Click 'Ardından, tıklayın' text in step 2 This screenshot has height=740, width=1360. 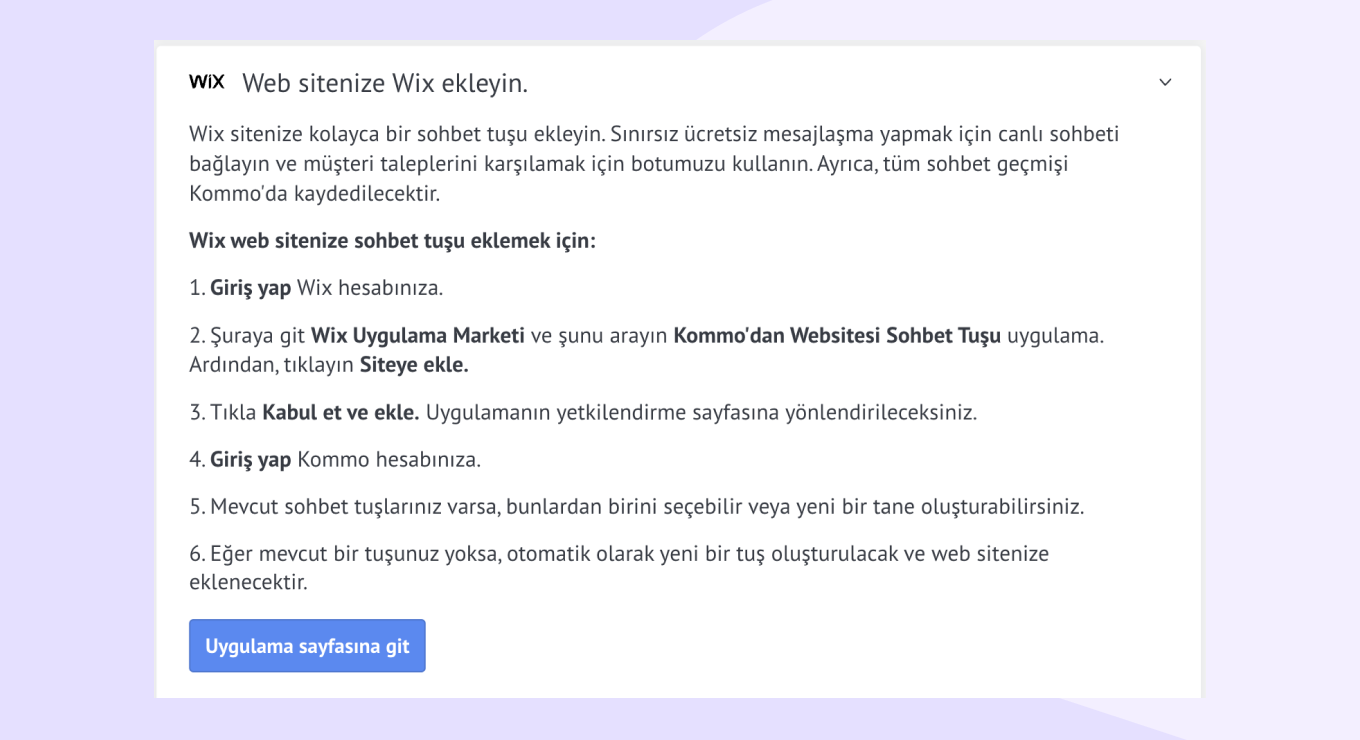[x=271, y=365]
